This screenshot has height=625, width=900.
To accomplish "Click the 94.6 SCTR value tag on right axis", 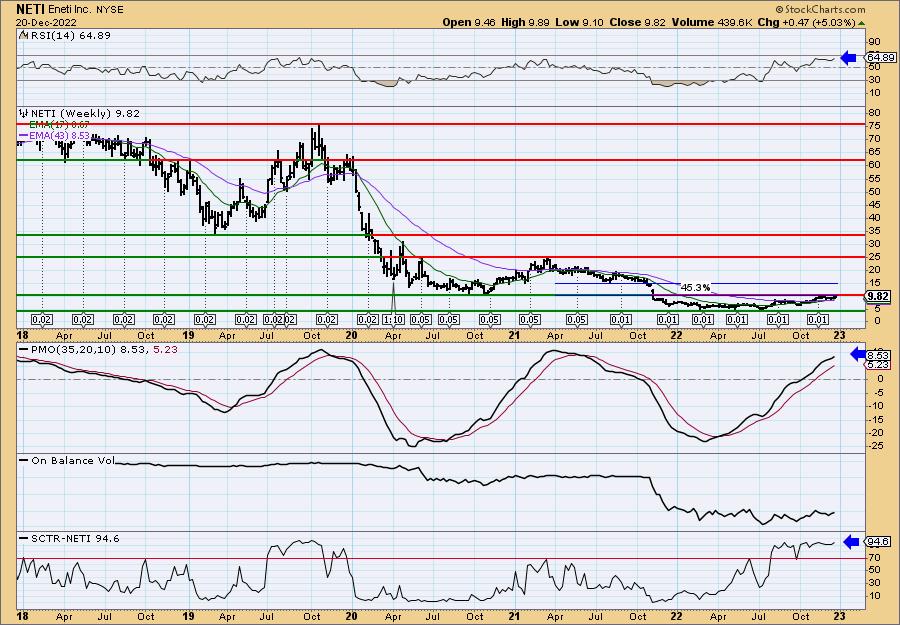I will [x=878, y=541].
